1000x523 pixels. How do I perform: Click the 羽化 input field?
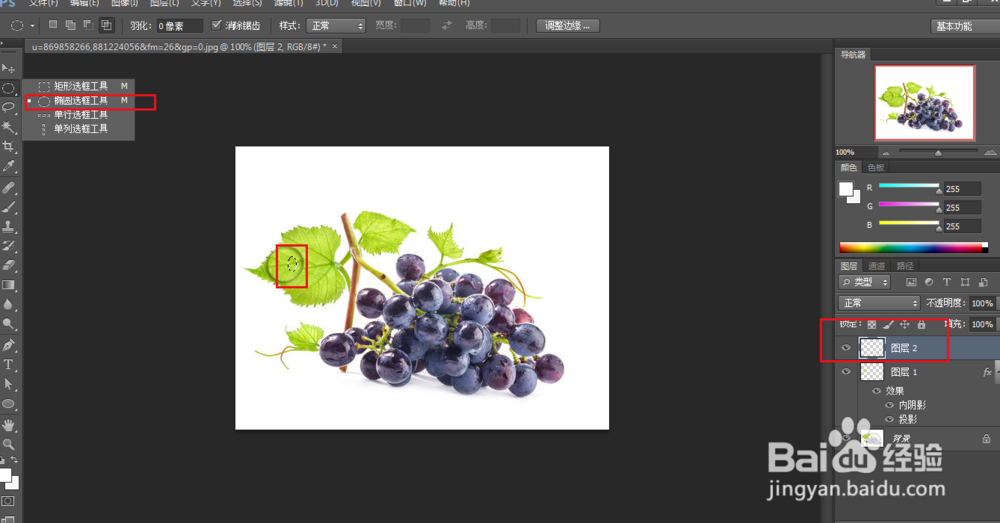tap(180, 26)
